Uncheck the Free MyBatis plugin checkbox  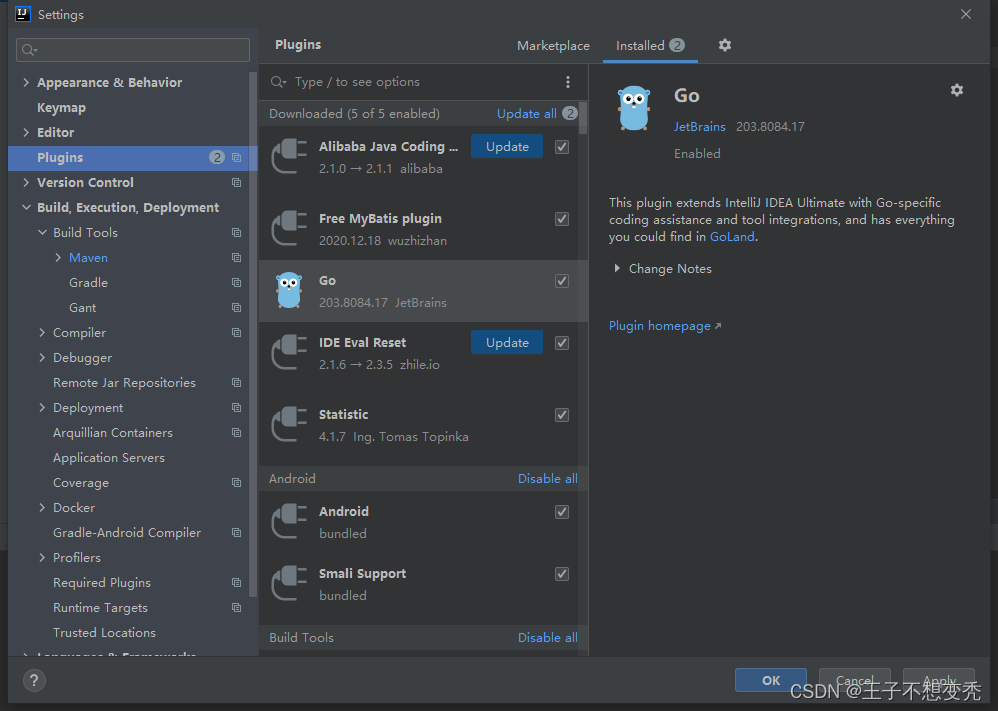coord(562,219)
